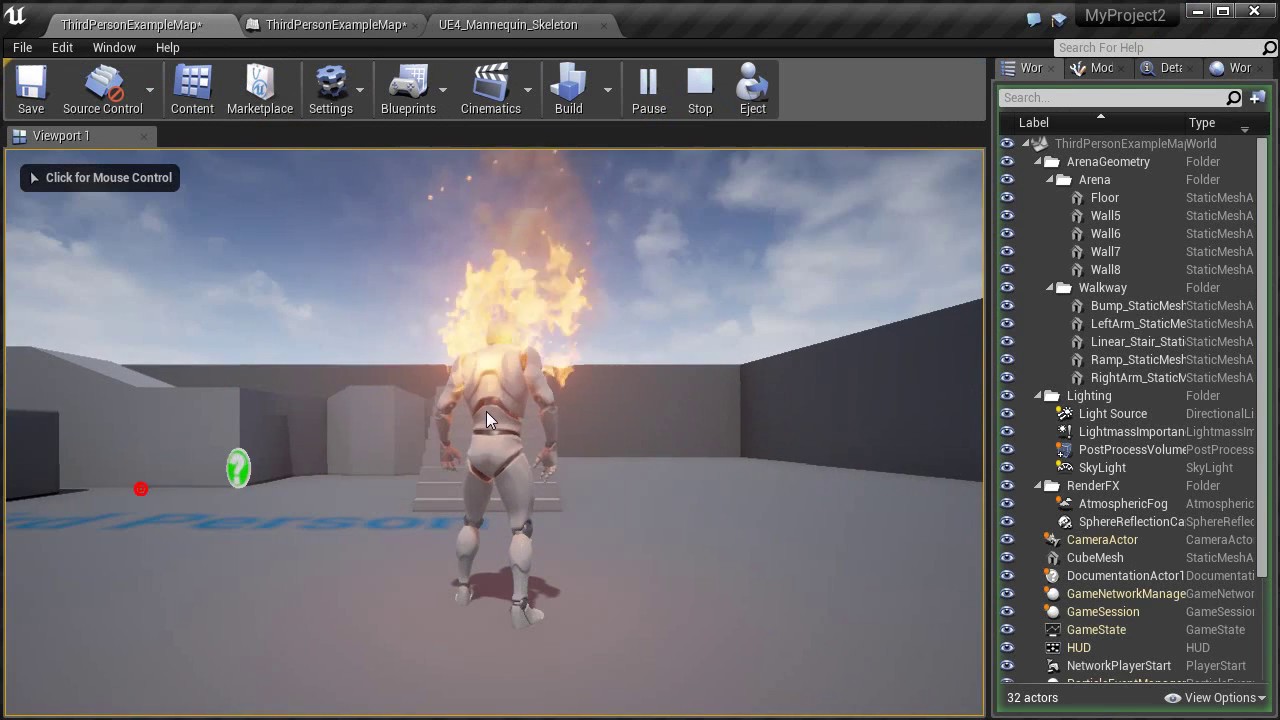The height and width of the screenshot is (720, 1280).
Task: Click the Search For Help magnifier icon
Action: click(1269, 47)
